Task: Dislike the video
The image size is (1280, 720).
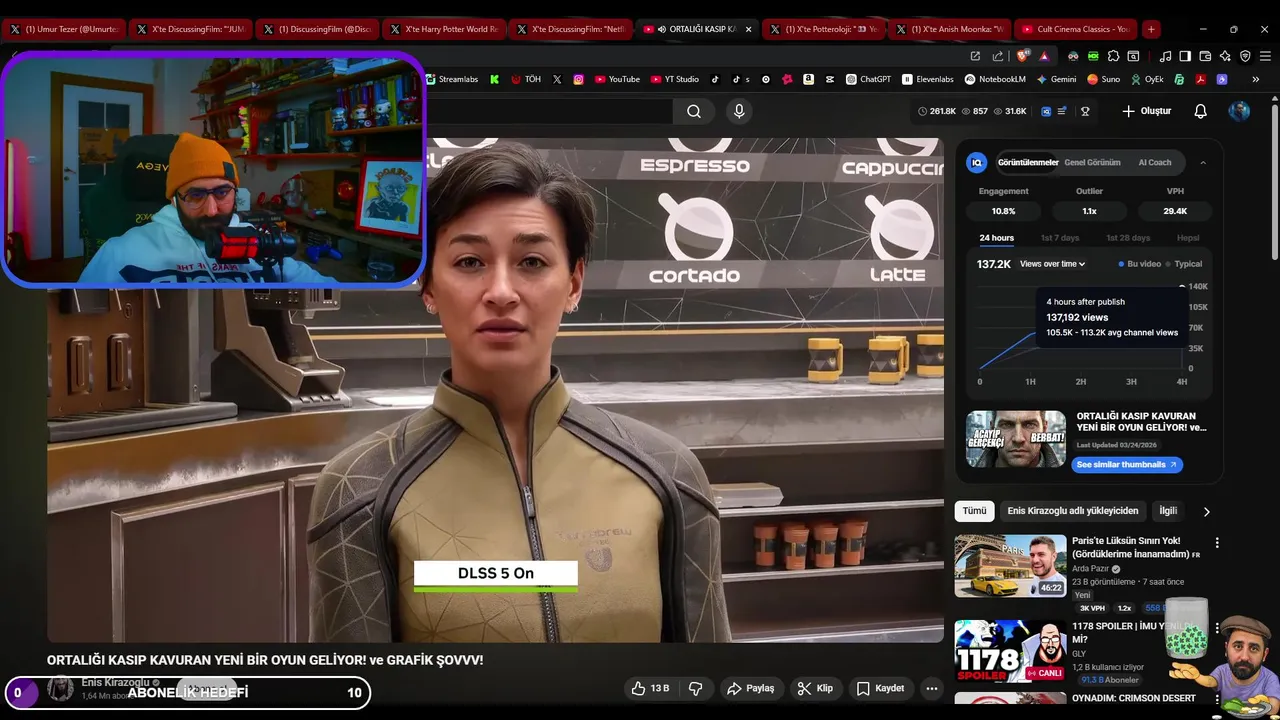Action: tap(695, 688)
